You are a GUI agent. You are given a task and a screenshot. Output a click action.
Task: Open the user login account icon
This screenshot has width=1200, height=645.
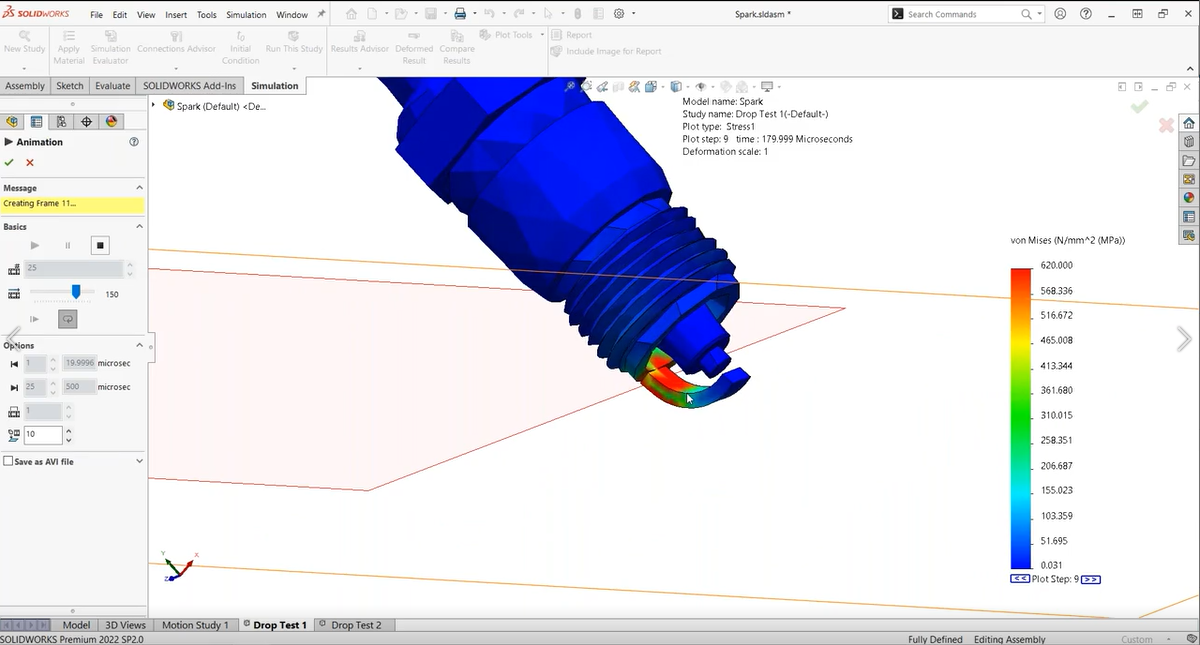pyautogui.click(x=1060, y=14)
